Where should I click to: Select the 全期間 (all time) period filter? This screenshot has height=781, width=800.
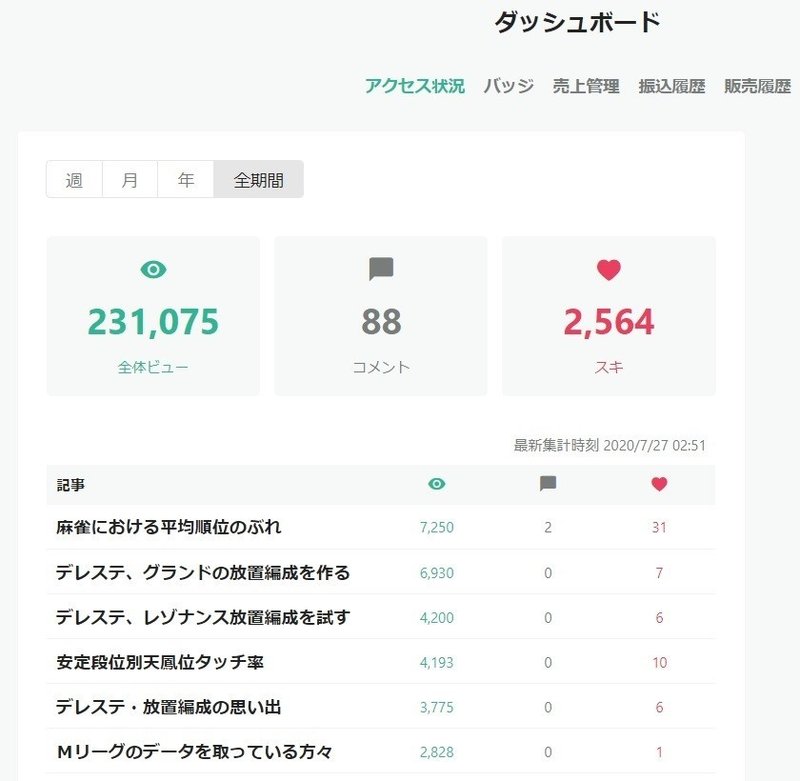pos(258,180)
